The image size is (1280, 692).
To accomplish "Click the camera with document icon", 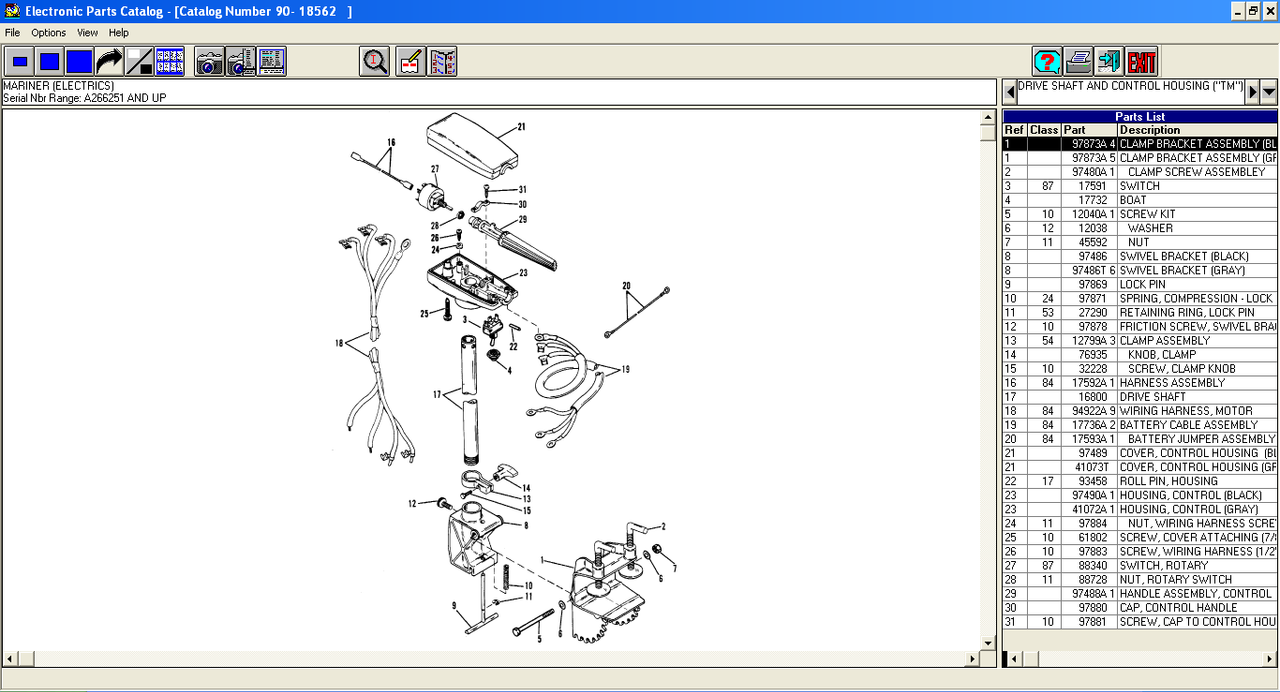I will click(240, 61).
